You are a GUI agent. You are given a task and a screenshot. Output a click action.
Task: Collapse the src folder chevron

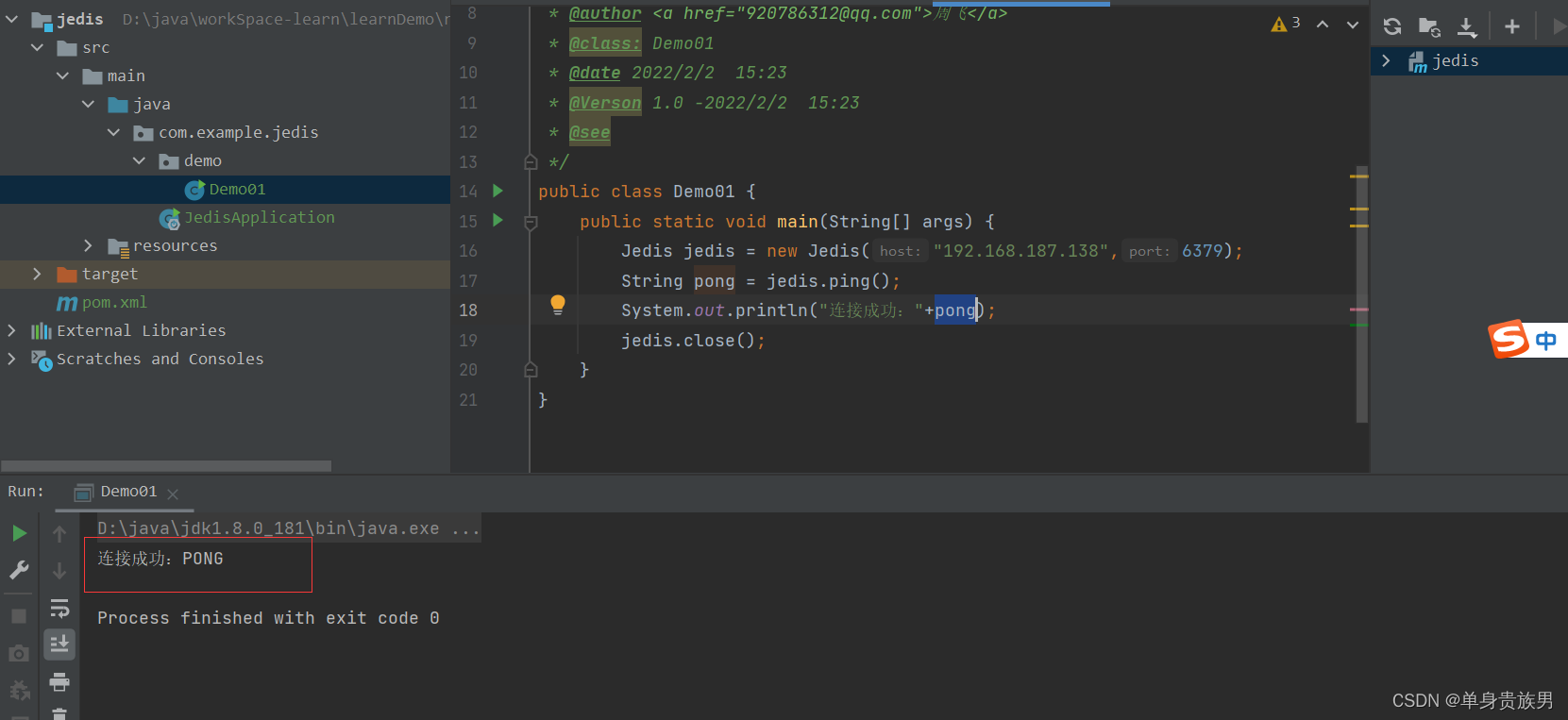[38, 47]
